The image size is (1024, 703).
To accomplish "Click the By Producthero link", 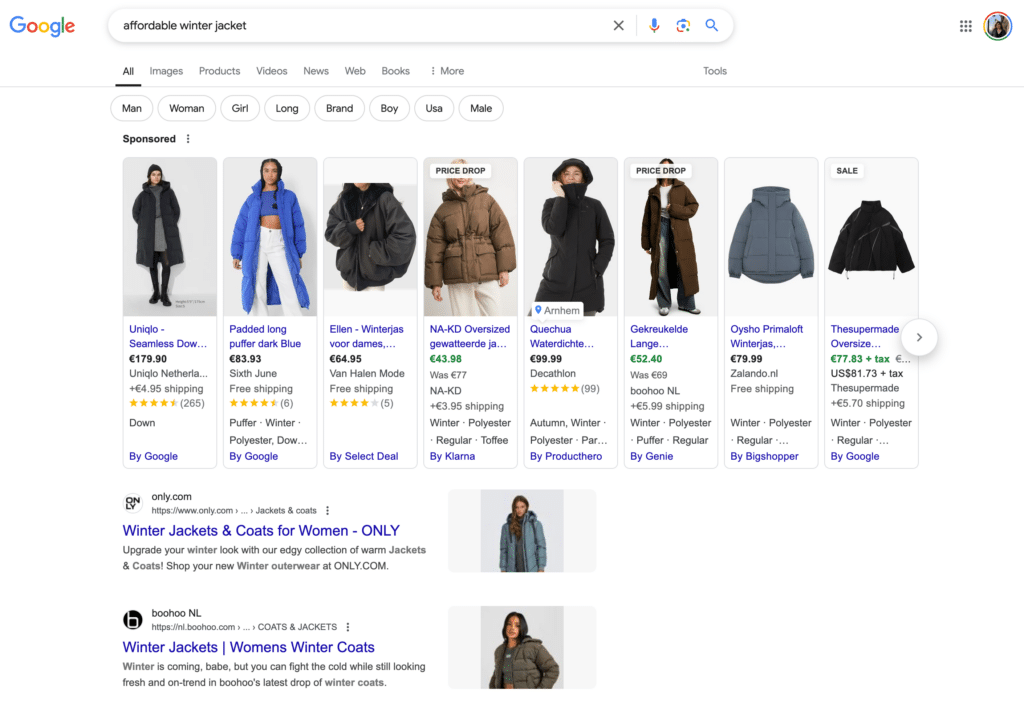I will 566,456.
